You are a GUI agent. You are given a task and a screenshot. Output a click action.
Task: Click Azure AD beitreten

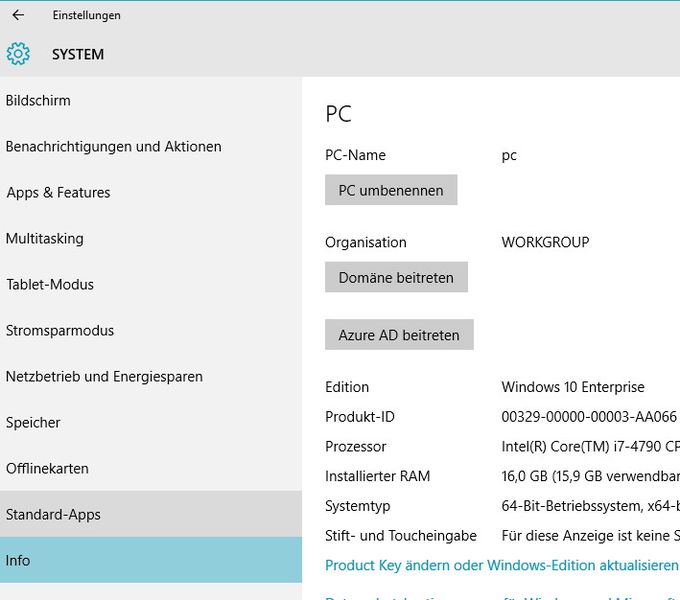coord(399,335)
